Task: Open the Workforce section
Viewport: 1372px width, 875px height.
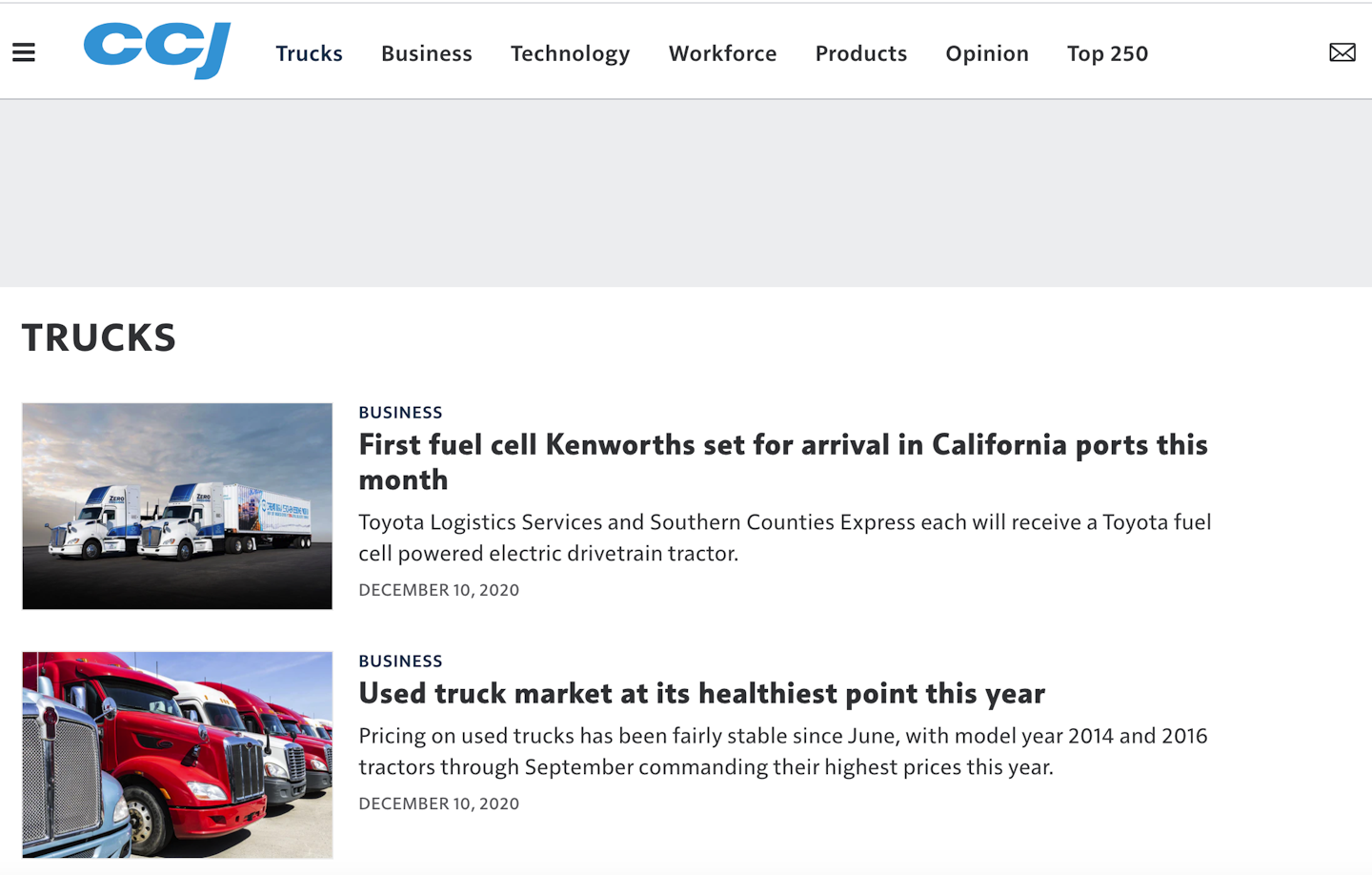Action: (x=722, y=53)
